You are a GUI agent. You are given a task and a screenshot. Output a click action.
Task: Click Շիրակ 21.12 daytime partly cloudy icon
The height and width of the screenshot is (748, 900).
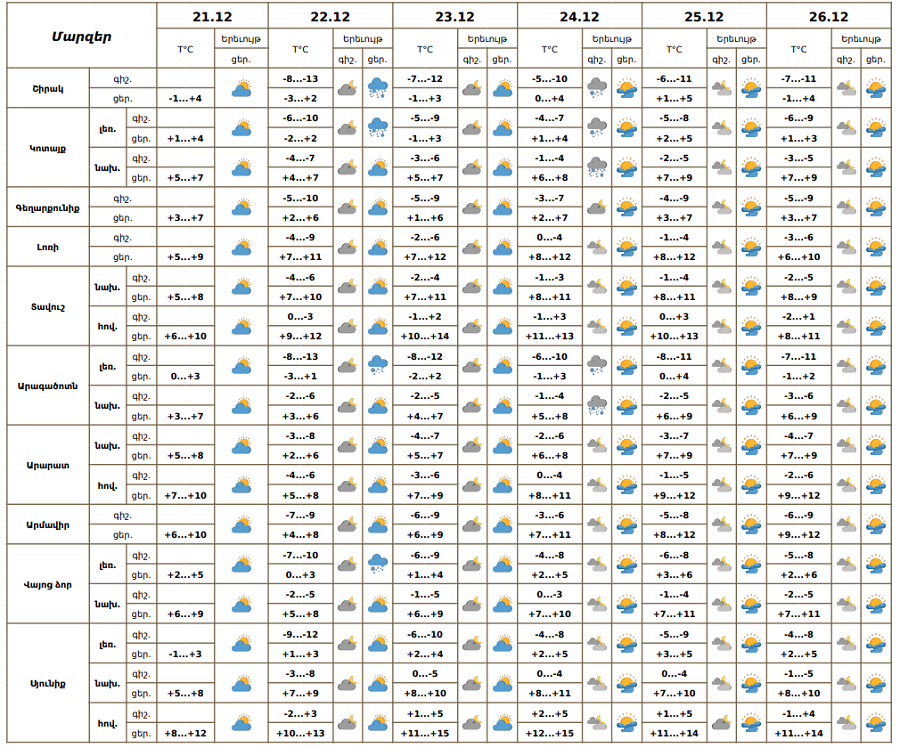tap(242, 88)
